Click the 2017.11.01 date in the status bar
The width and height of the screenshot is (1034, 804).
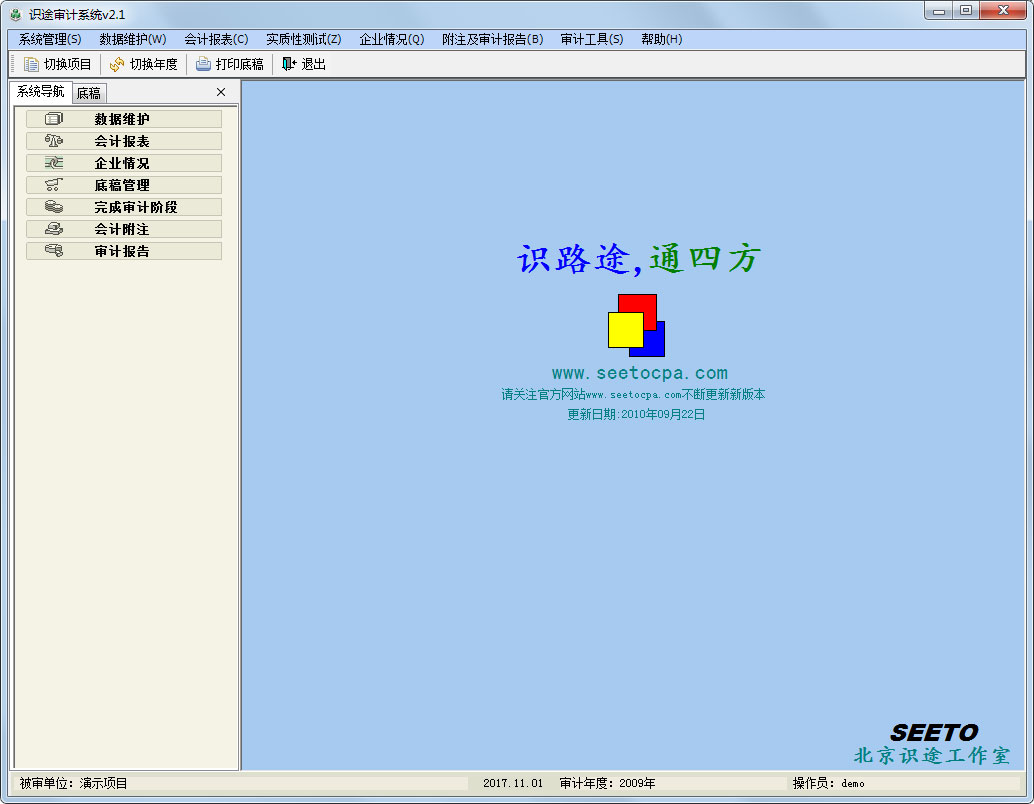tap(513, 783)
